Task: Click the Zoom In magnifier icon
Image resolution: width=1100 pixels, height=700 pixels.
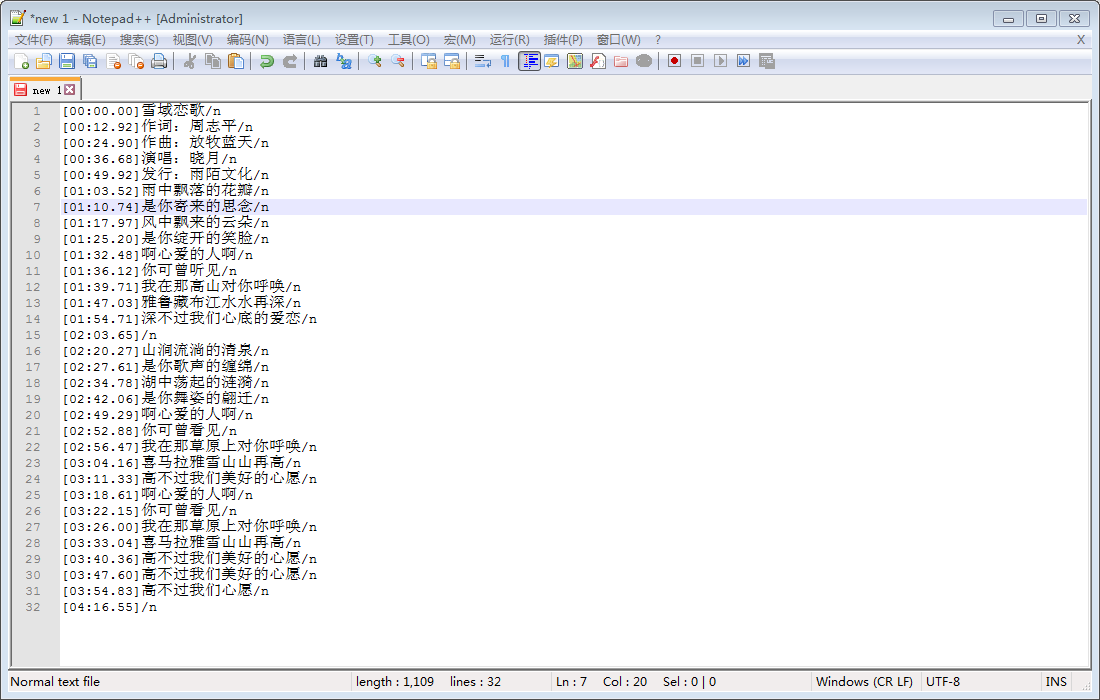Action: point(375,62)
